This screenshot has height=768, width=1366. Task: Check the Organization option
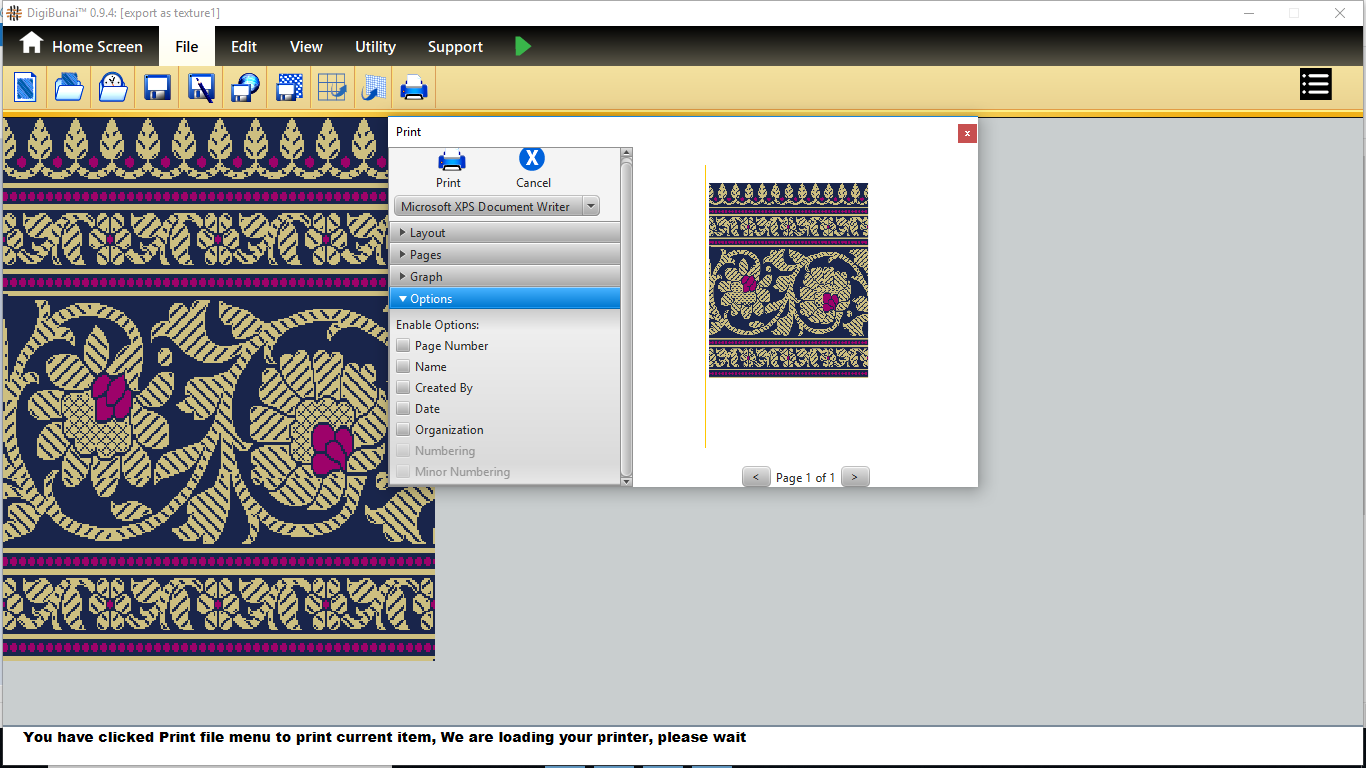pos(403,430)
